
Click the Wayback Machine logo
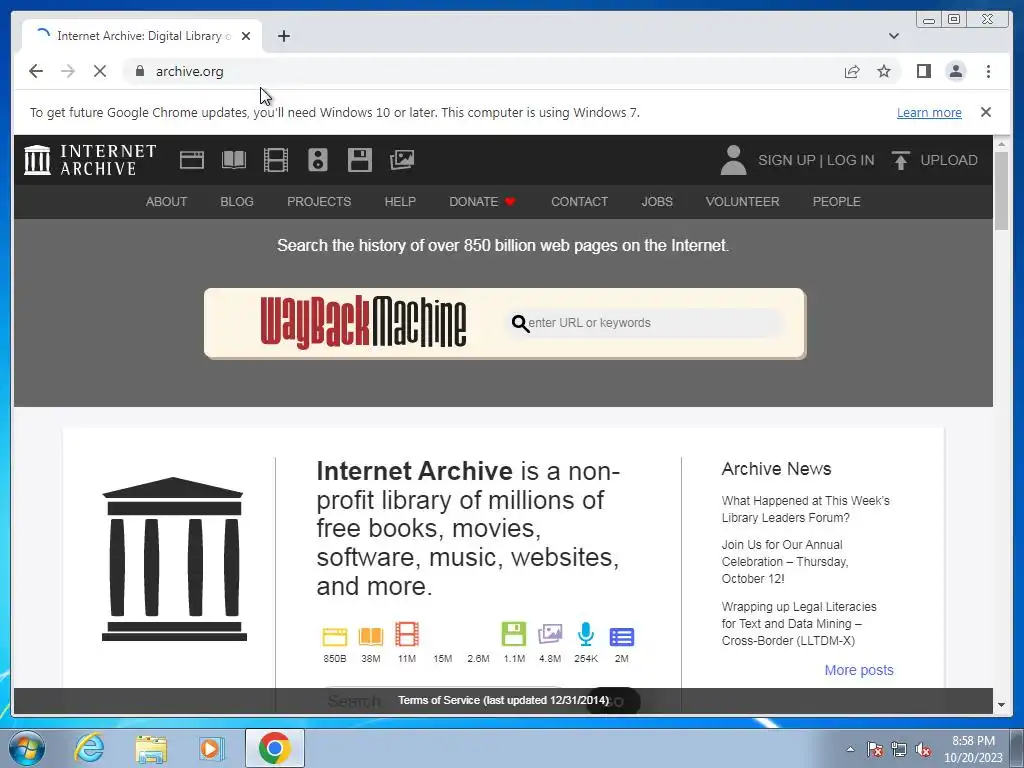click(363, 323)
